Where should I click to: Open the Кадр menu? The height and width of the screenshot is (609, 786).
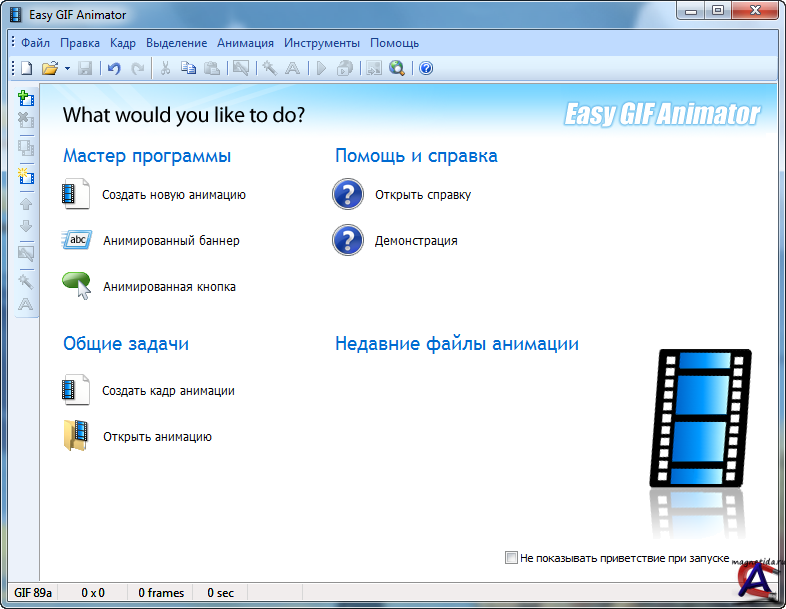(123, 43)
